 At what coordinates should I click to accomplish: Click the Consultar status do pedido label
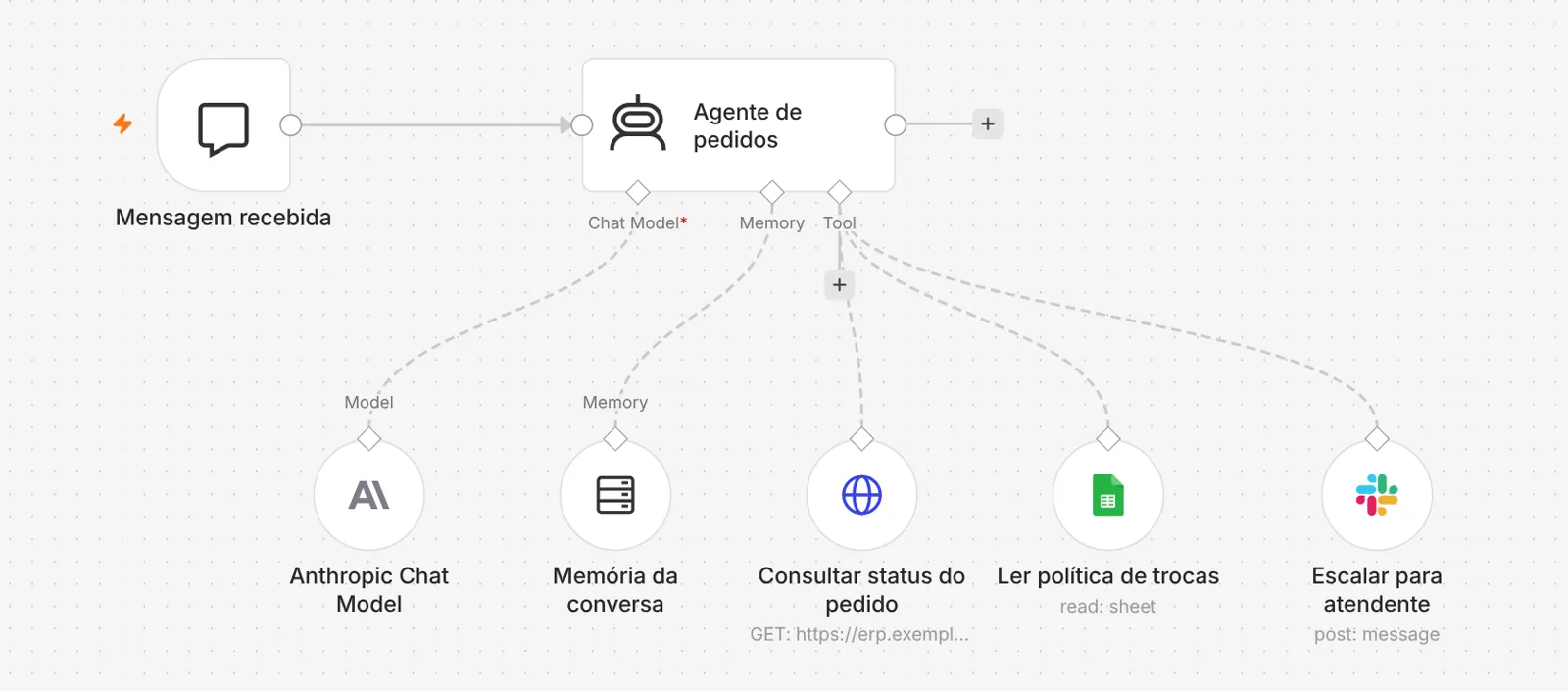[861, 590]
